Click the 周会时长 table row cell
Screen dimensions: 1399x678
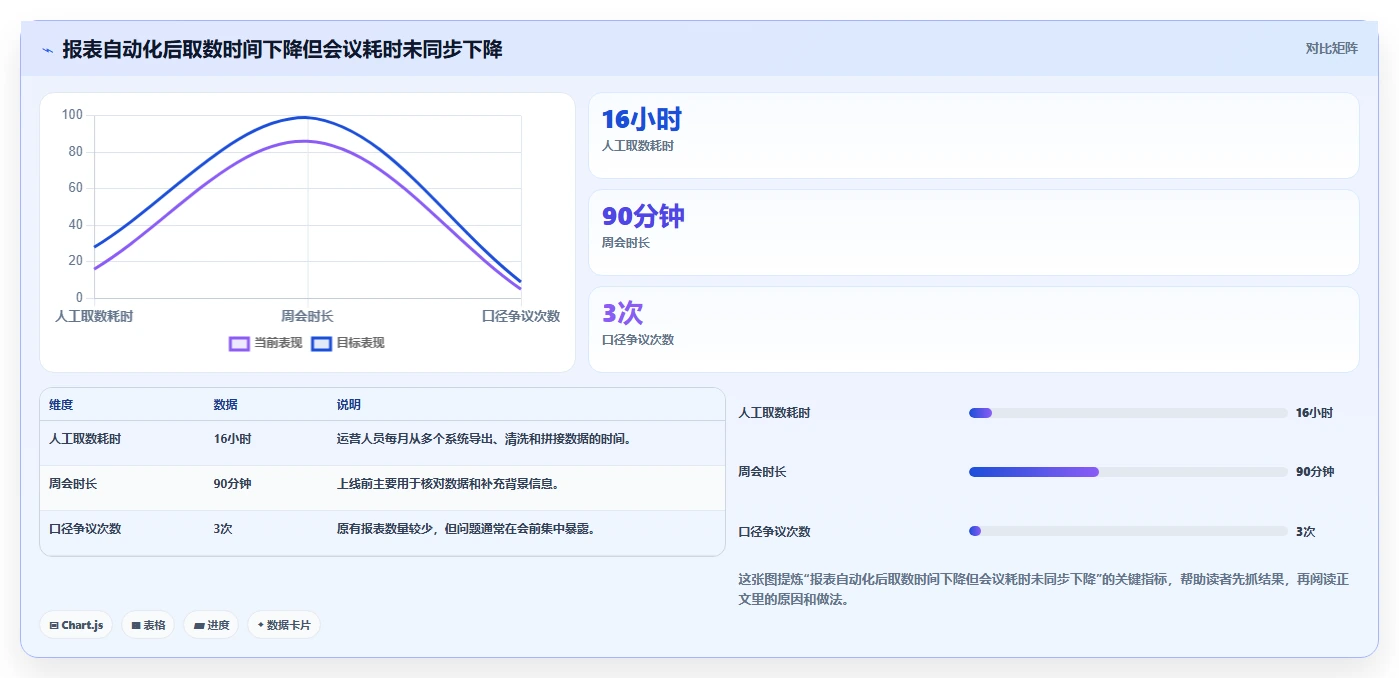click(x=73, y=484)
